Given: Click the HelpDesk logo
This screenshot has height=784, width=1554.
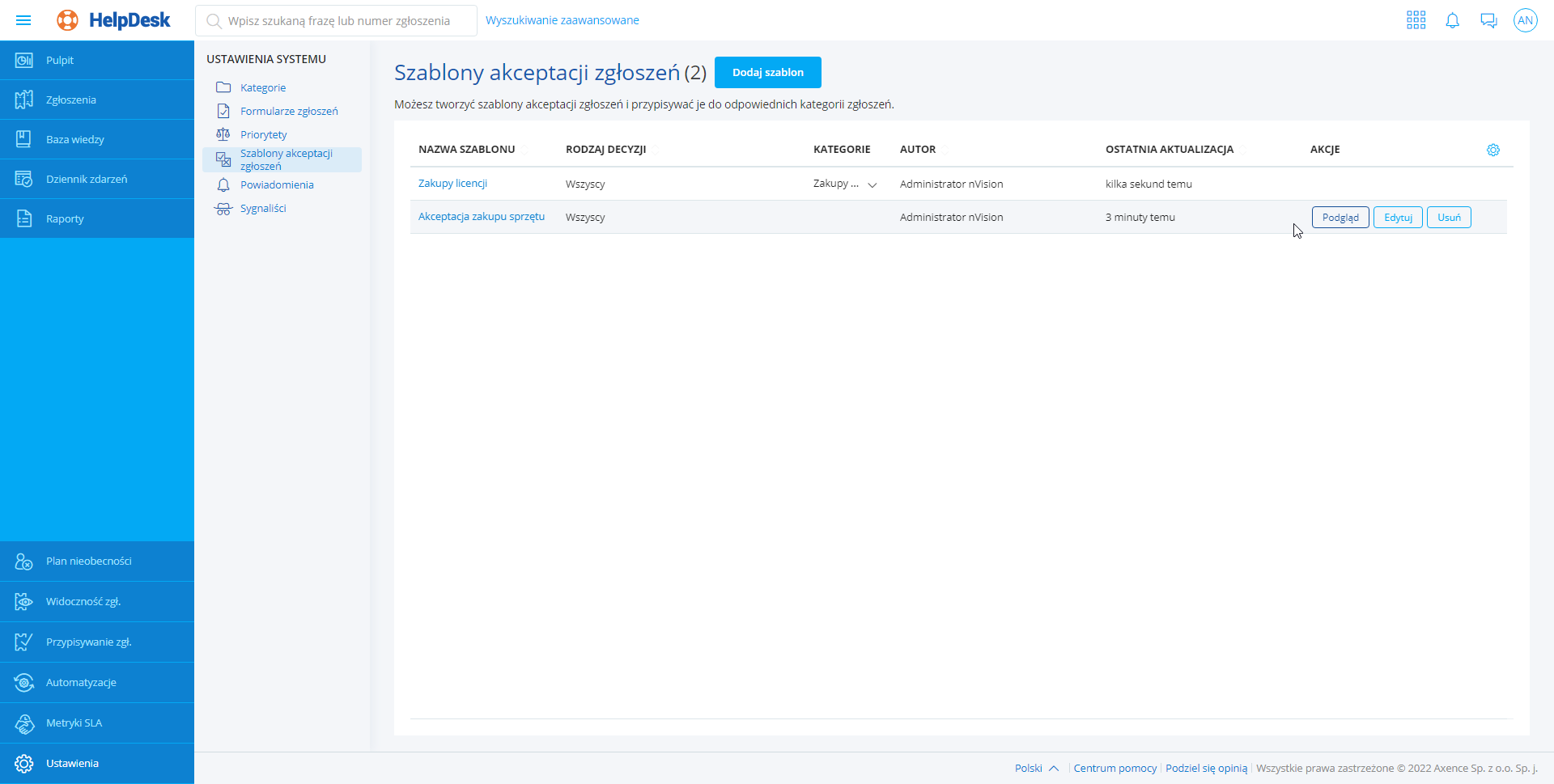Looking at the screenshot, I should 113,20.
